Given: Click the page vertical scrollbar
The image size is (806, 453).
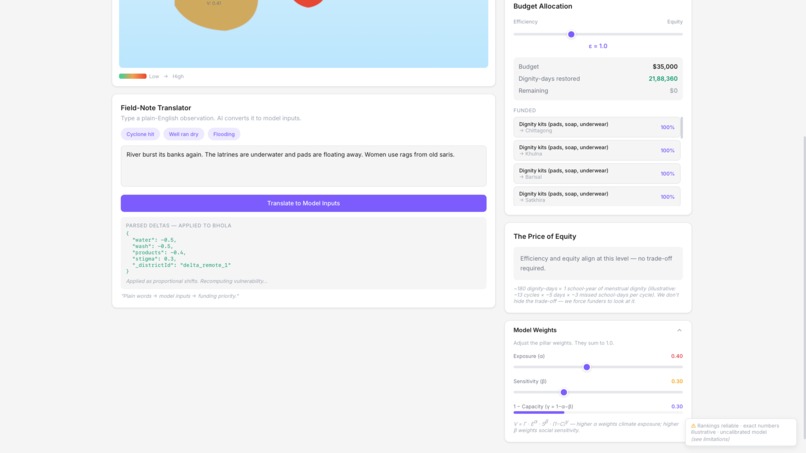Looking at the screenshot, I should point(804,288).
